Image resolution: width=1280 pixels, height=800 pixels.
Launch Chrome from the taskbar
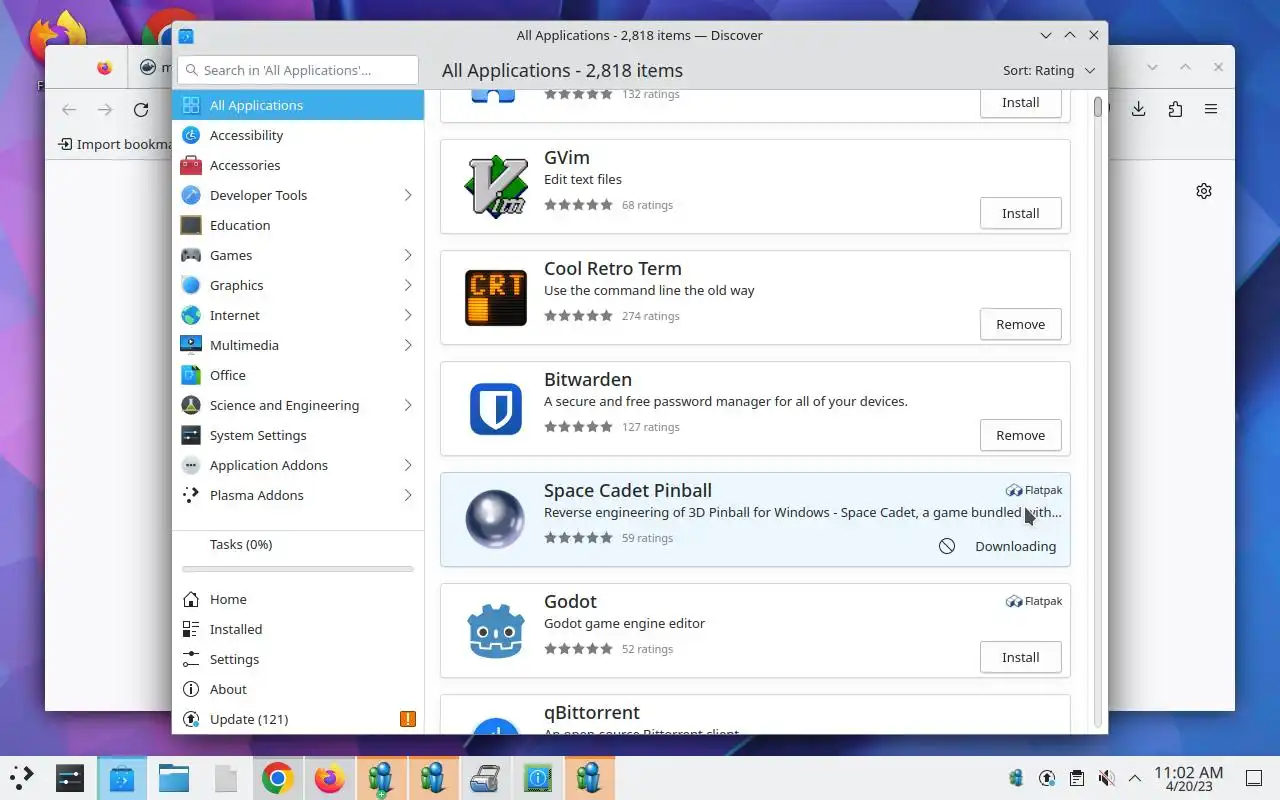(277, 777)
